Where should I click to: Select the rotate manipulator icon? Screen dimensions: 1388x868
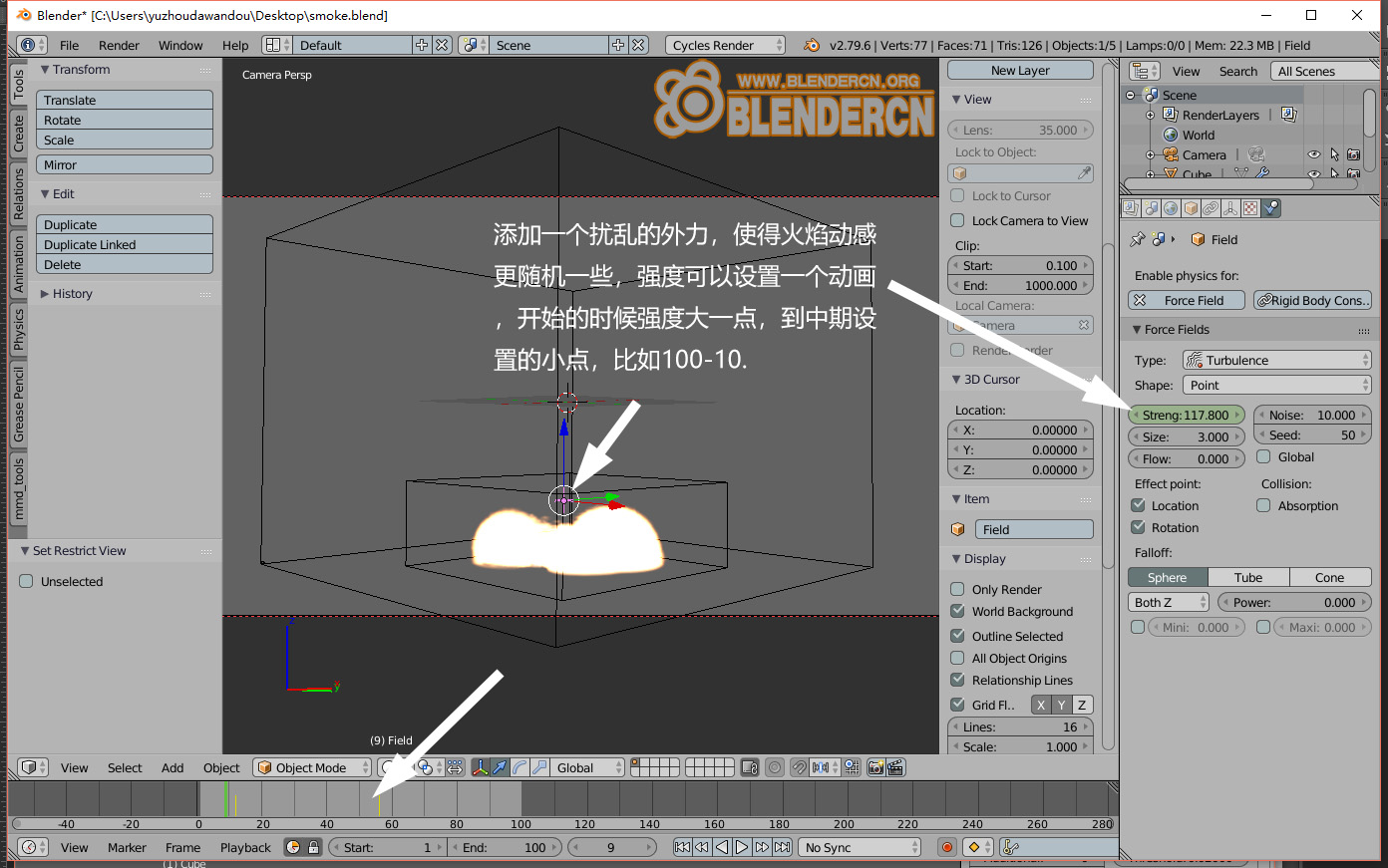click(520, 767)
